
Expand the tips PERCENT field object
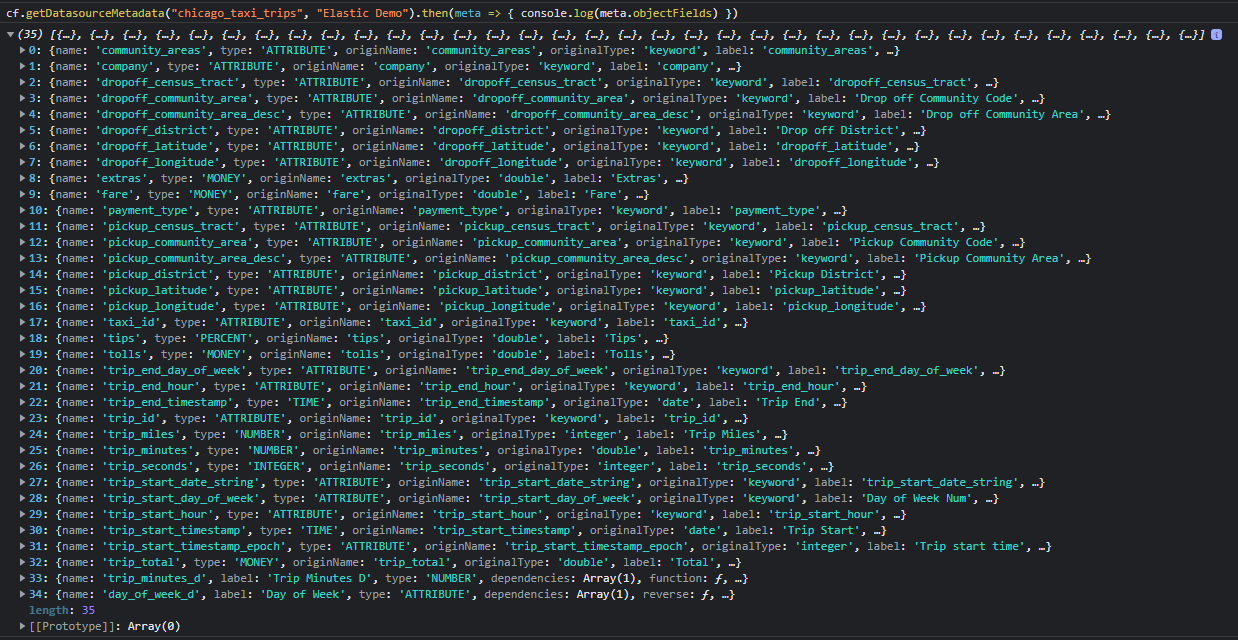pos(22,337)
